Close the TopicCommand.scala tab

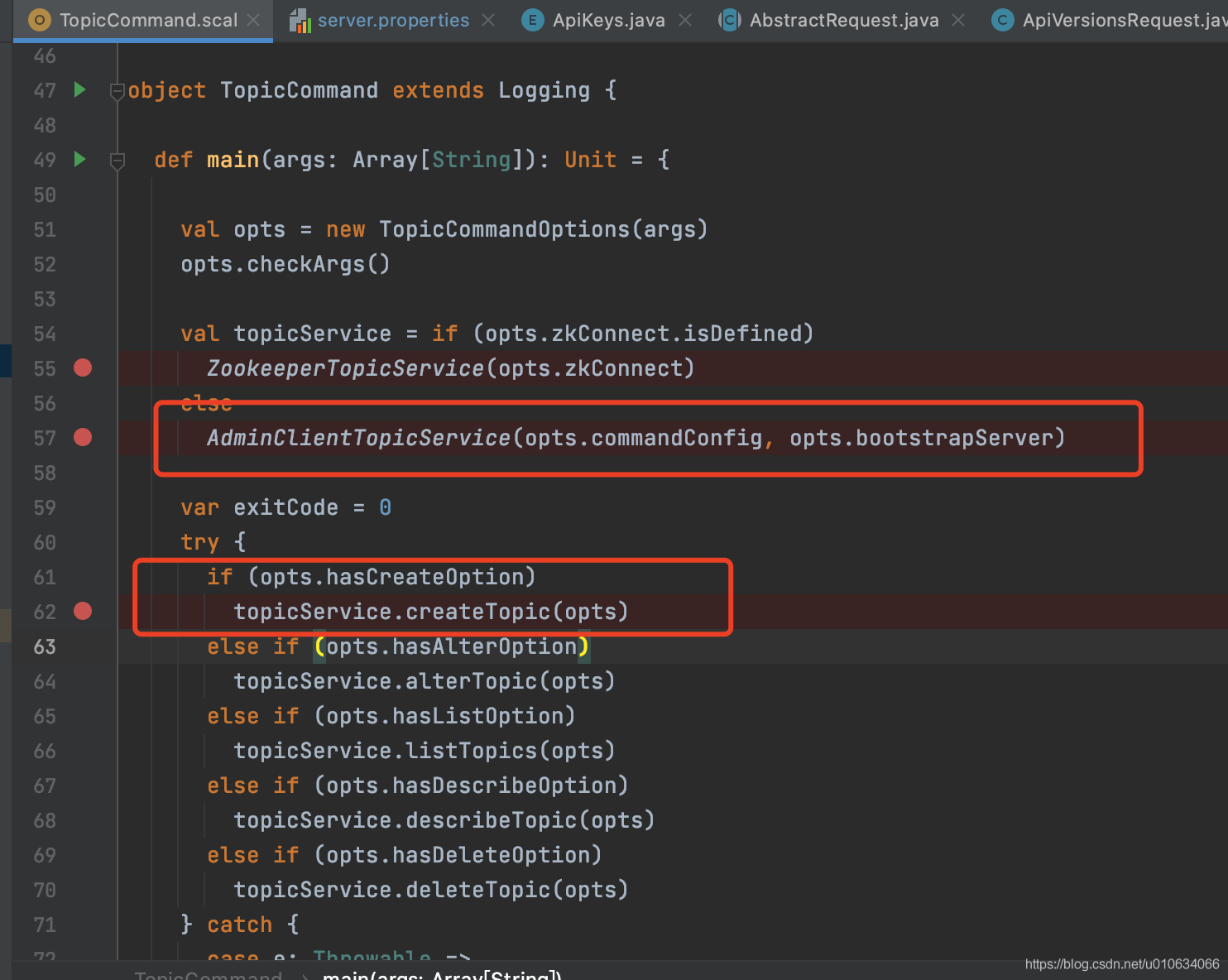coord(253,20)
